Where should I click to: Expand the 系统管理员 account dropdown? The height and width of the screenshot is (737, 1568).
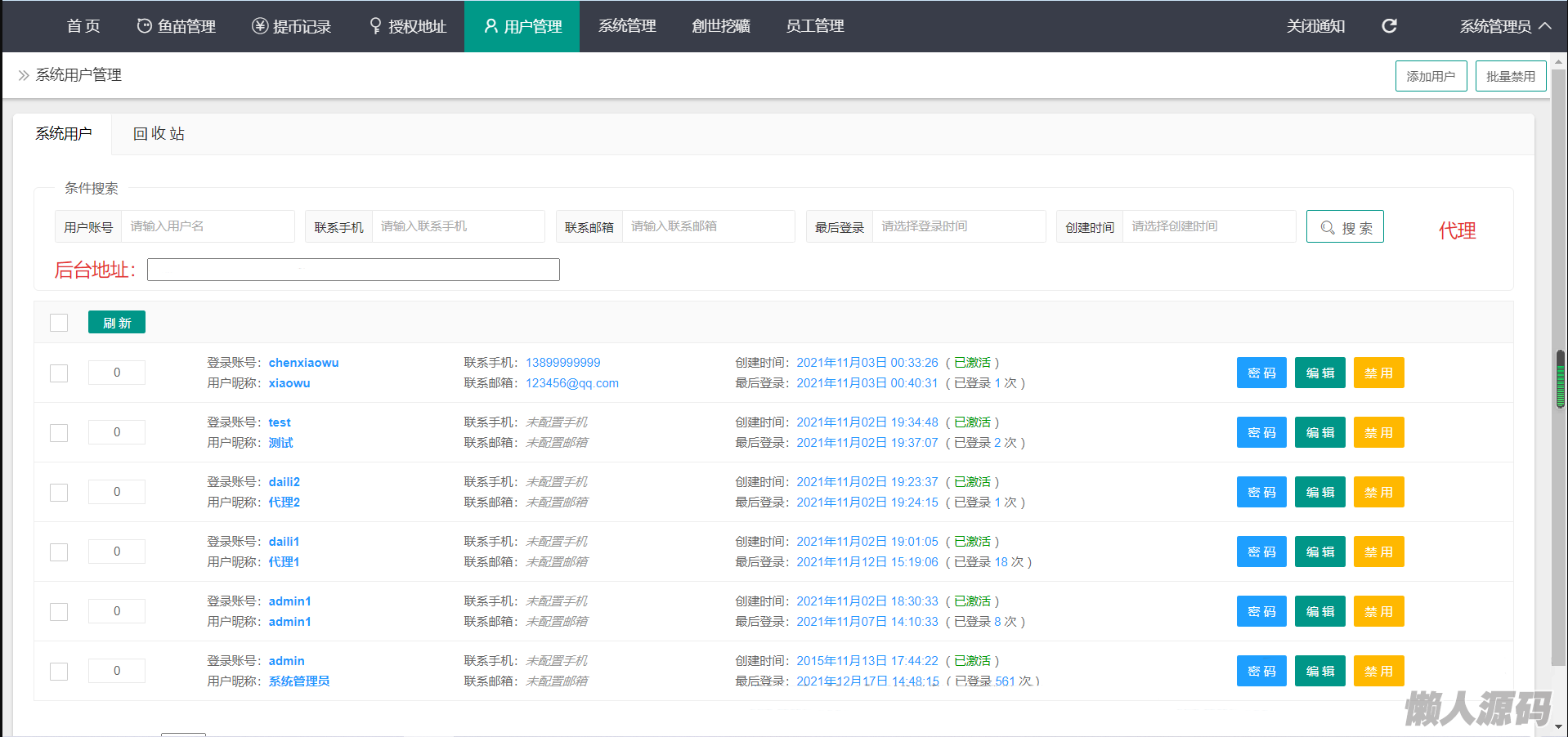(x=1505, y=26)
